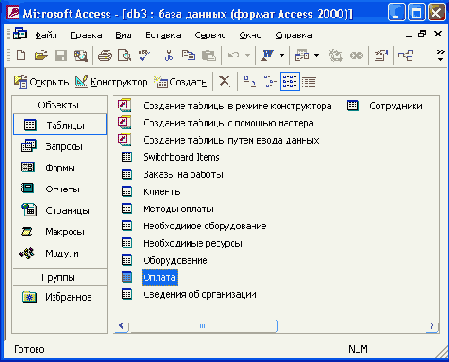Open Print Preview from toolbar

[124, 55]
